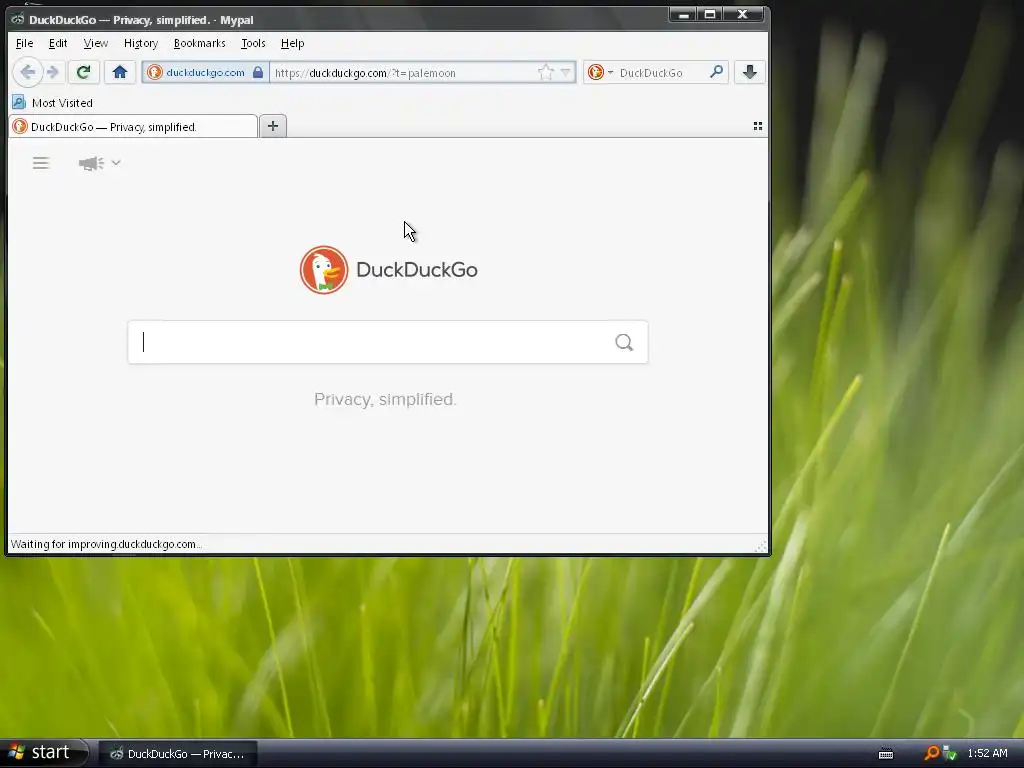Click the Mypal icon in title bar
Viewport: 1024px width, 768px height.
(x=18, y=19)
